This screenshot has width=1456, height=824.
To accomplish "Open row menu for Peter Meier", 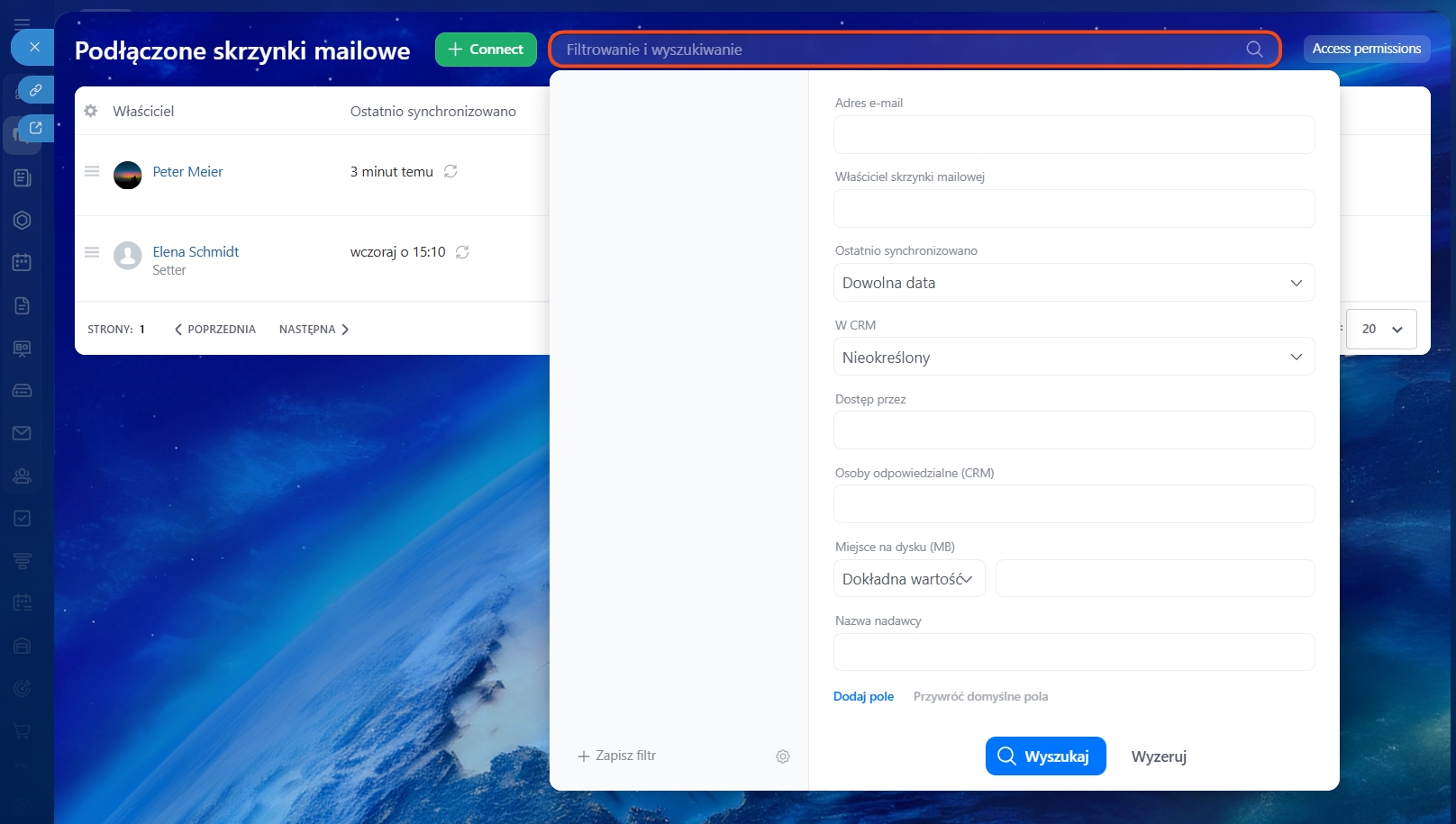I will click(92, 171).
